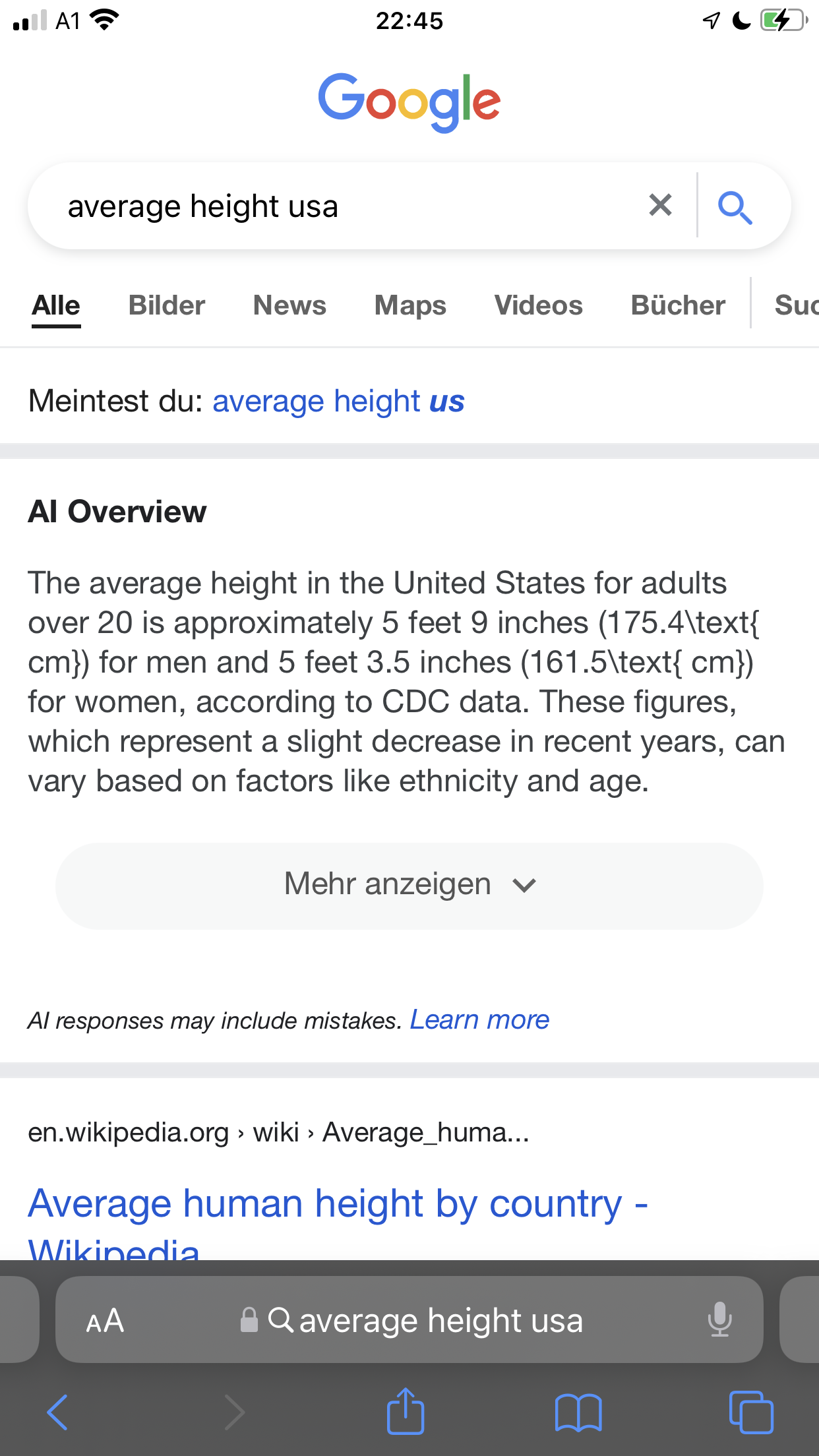Clear the search box with the X icon
Image resolution: width=819 pixels, height=1456 pixels.
pyautogui.click(x=660, y=205)
